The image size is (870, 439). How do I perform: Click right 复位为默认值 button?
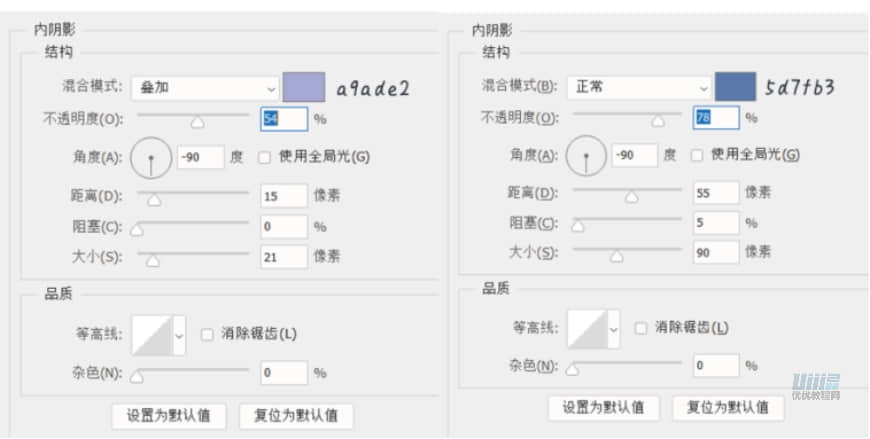(729, 407)
